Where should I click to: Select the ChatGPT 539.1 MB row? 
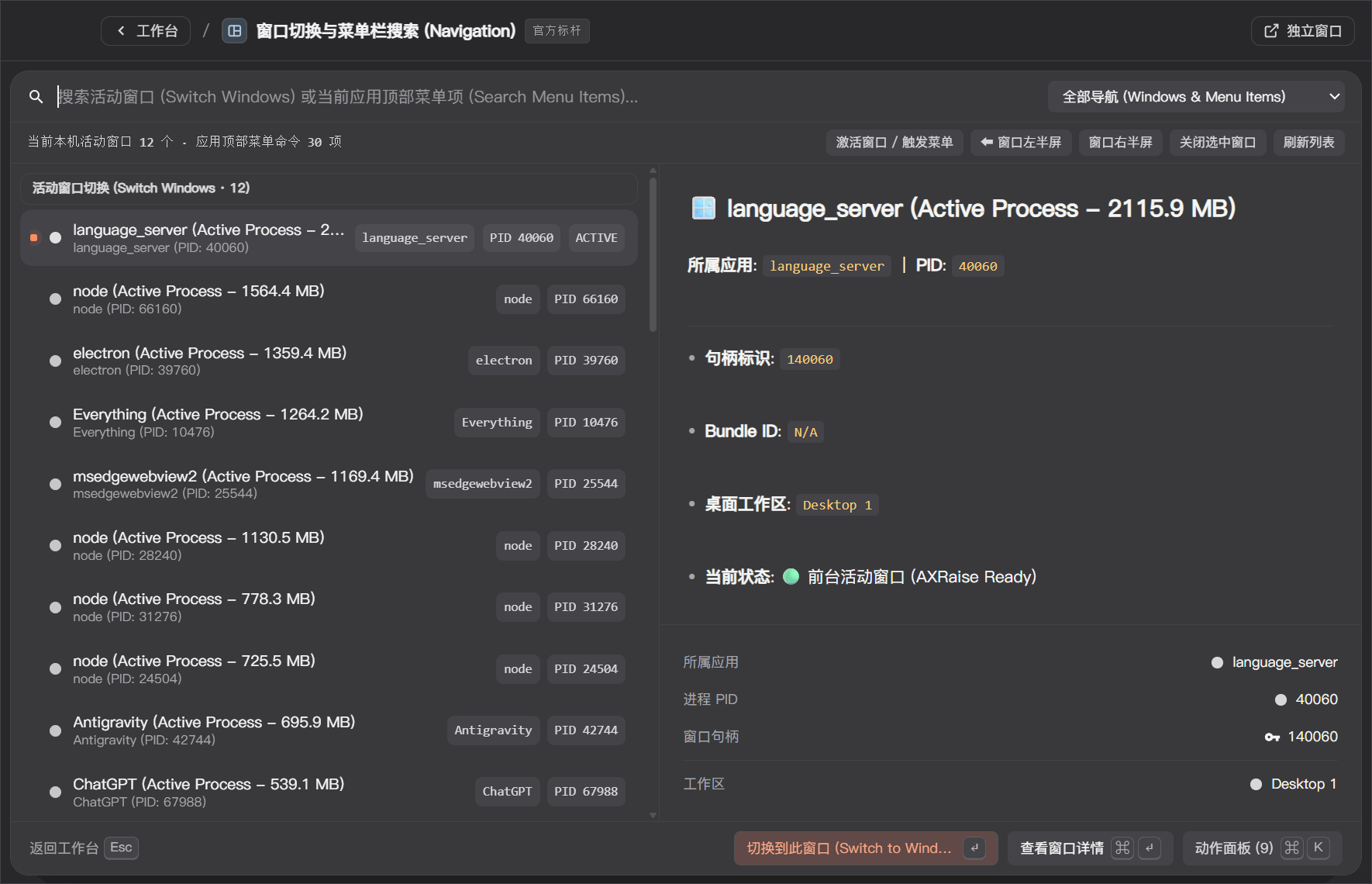click(329, 792)
